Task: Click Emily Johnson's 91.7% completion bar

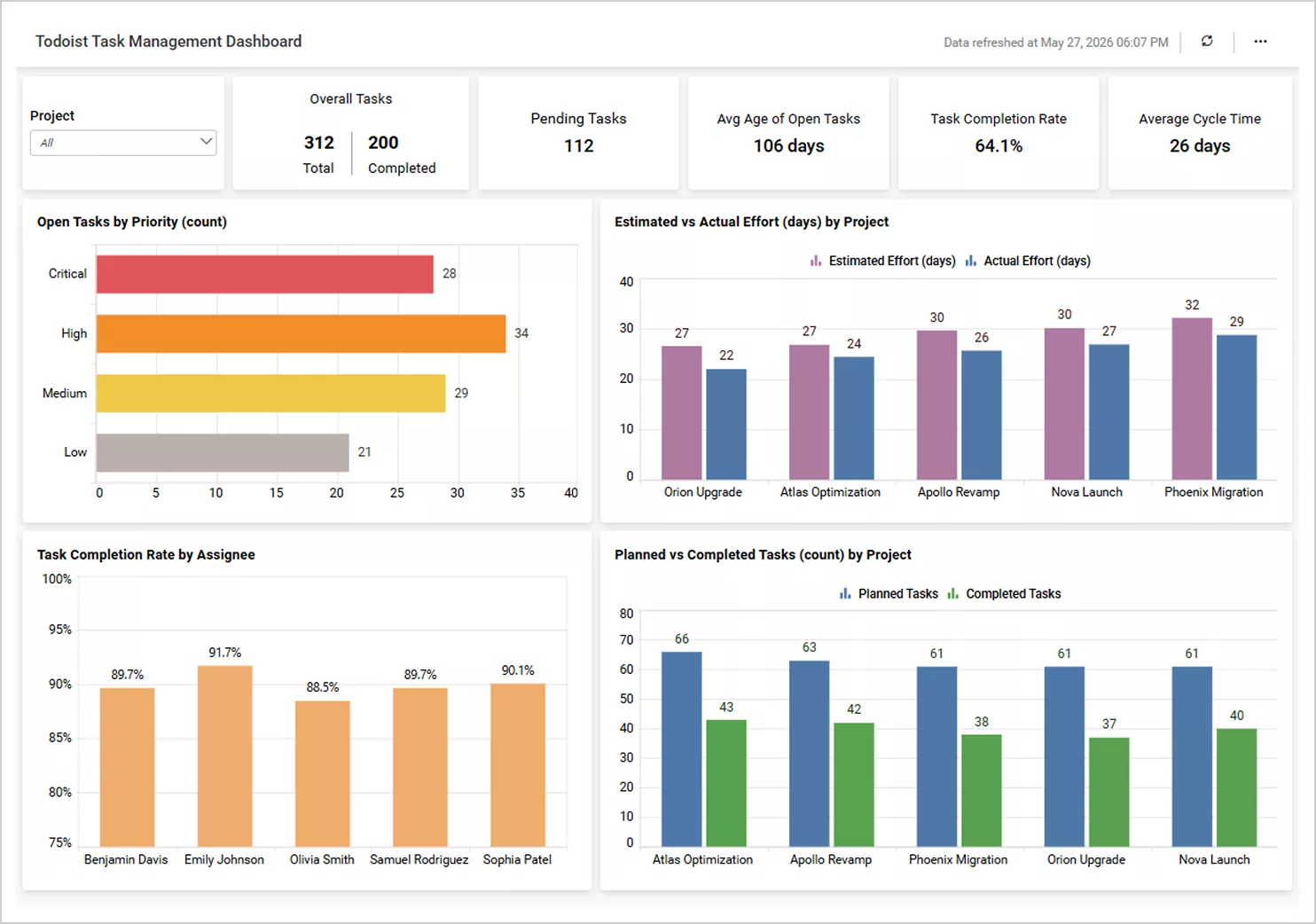Action: [x=225, y=756]
